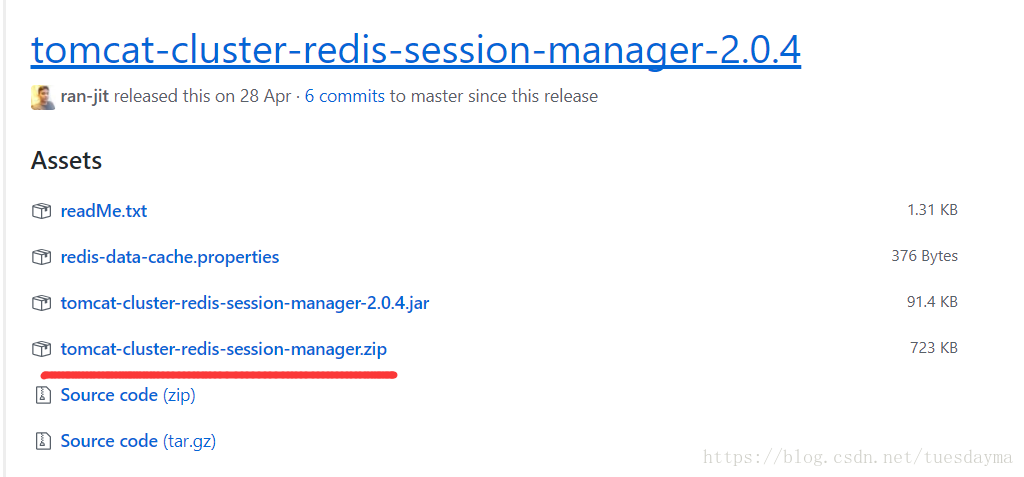This screenshot has height=477, width=1024.
Task: Click the zip file icon beside Source code (zip)
Action: point(41,395)
